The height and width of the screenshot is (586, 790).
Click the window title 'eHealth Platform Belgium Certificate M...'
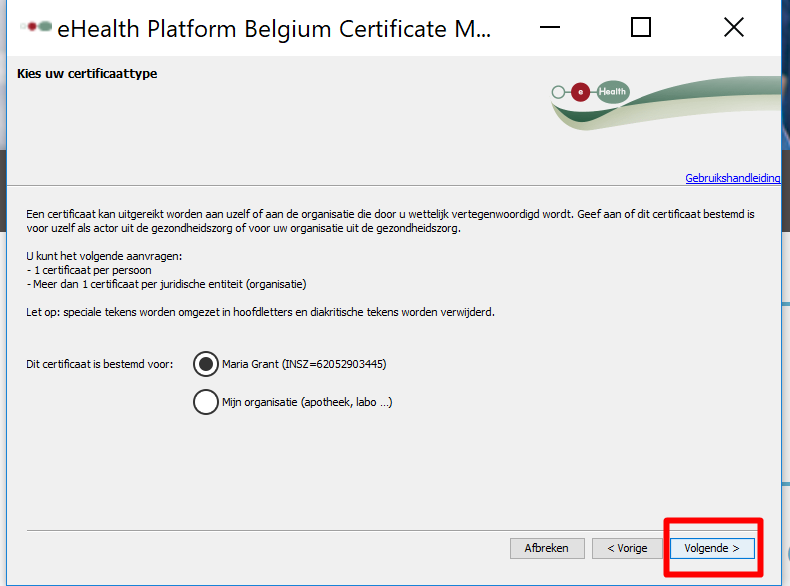[274, 29]
